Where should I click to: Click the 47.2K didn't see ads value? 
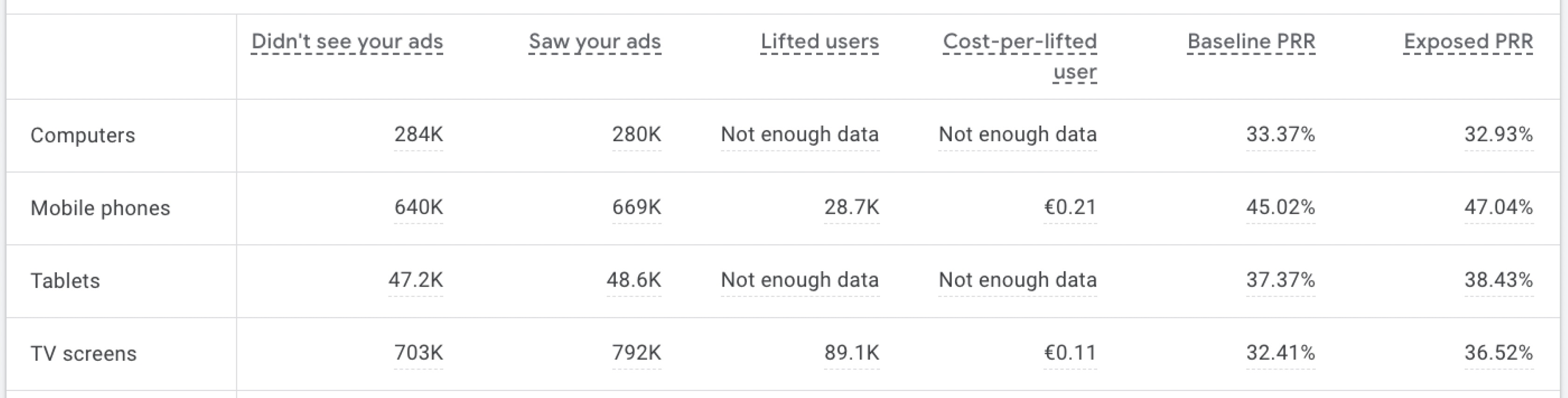click(x=416, y=279)
